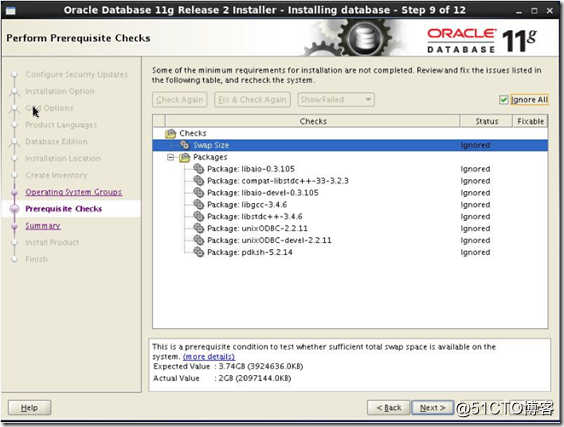Open the window menu icon in title bar
The width and height of the screenshot is (564, 427).
pos(10,11)
